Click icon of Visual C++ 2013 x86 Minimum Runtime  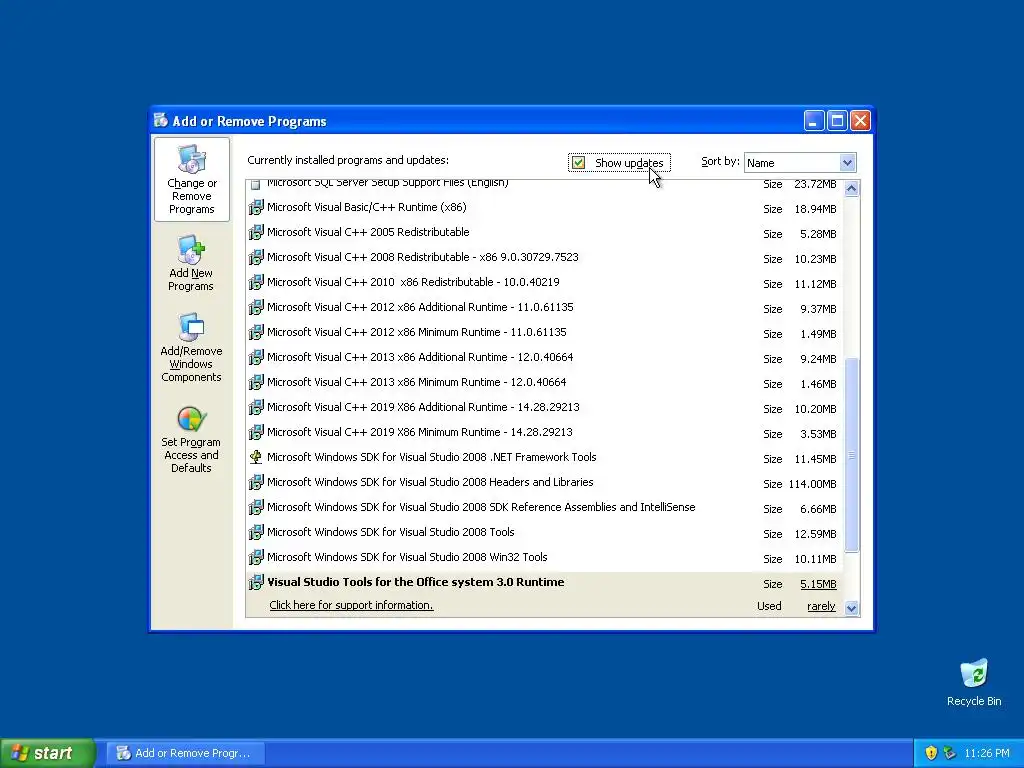point(256,383)
